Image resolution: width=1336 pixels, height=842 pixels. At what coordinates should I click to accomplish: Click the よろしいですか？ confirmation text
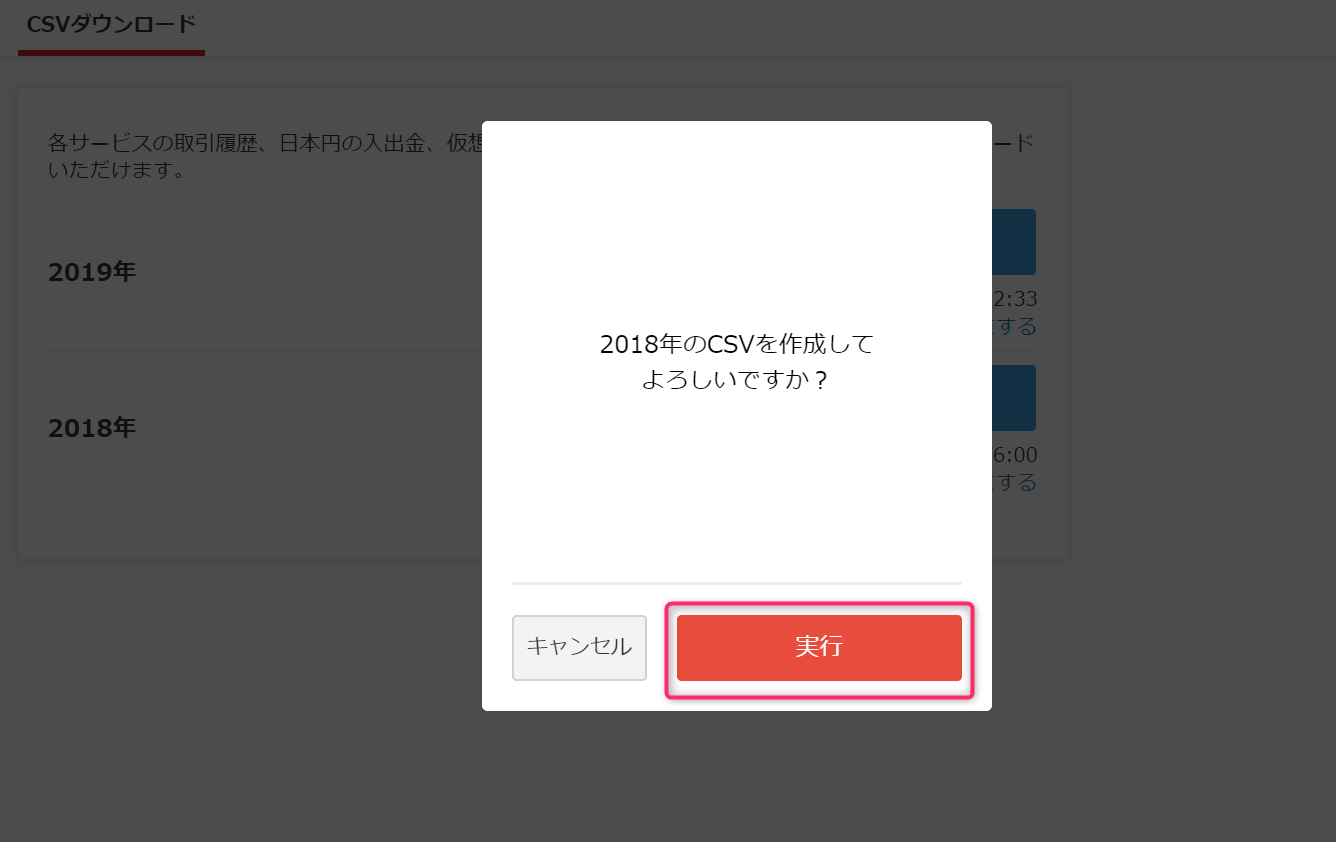point(737,381)
